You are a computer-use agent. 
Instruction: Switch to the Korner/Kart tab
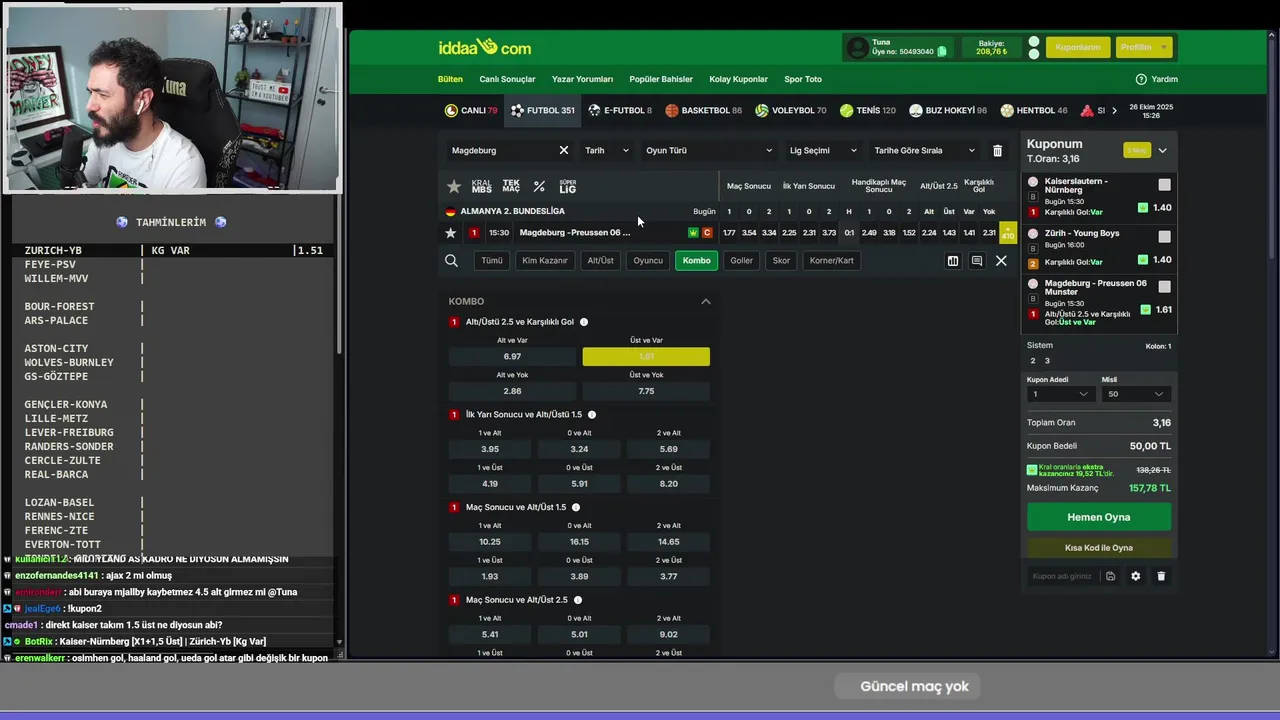coord(832,260)
